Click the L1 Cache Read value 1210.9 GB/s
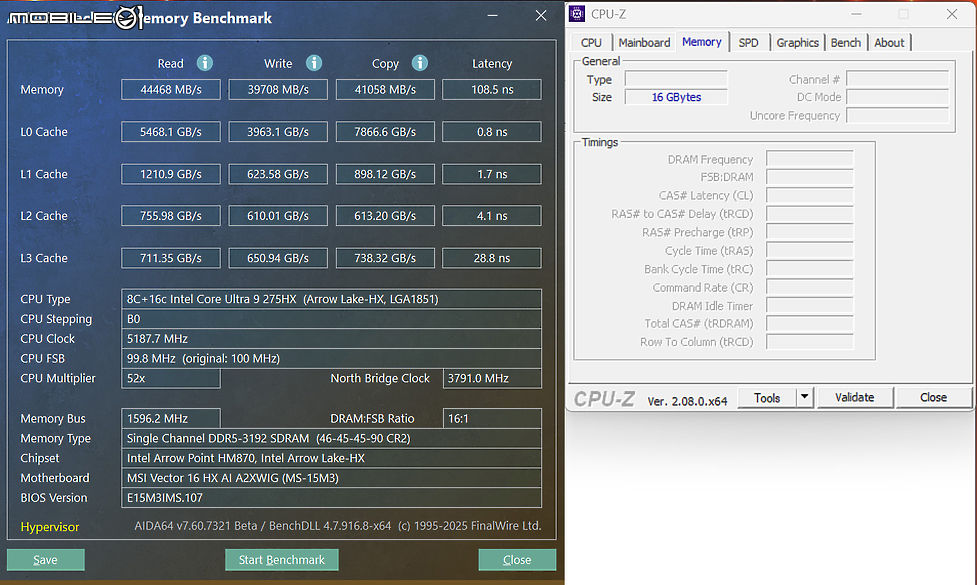Screen dimensions: 977x585 pyautogui.click(x=171, y=174)
